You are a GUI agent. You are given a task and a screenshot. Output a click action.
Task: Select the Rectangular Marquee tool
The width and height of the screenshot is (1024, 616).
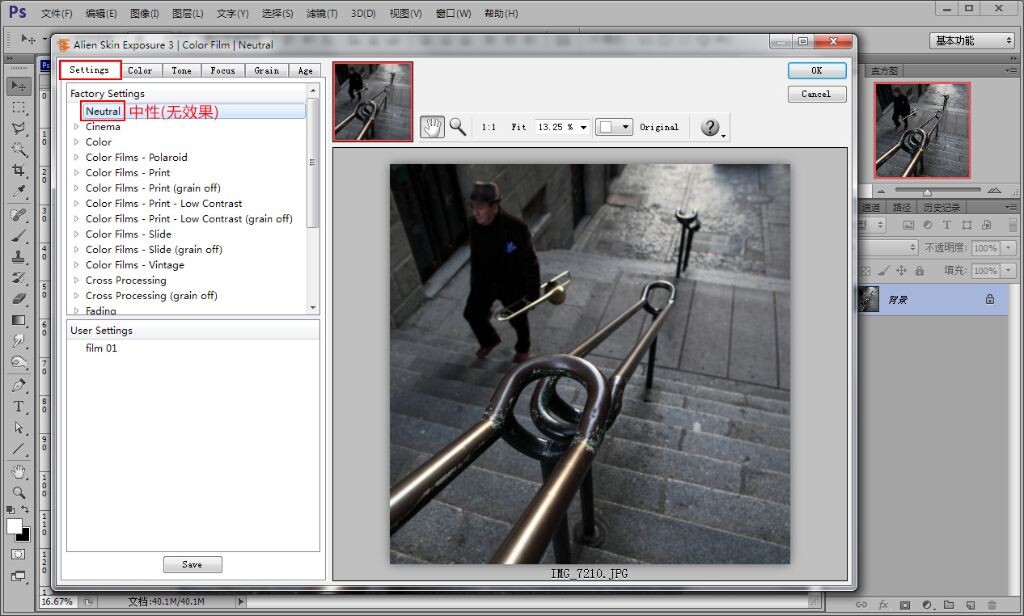point(18,107)
